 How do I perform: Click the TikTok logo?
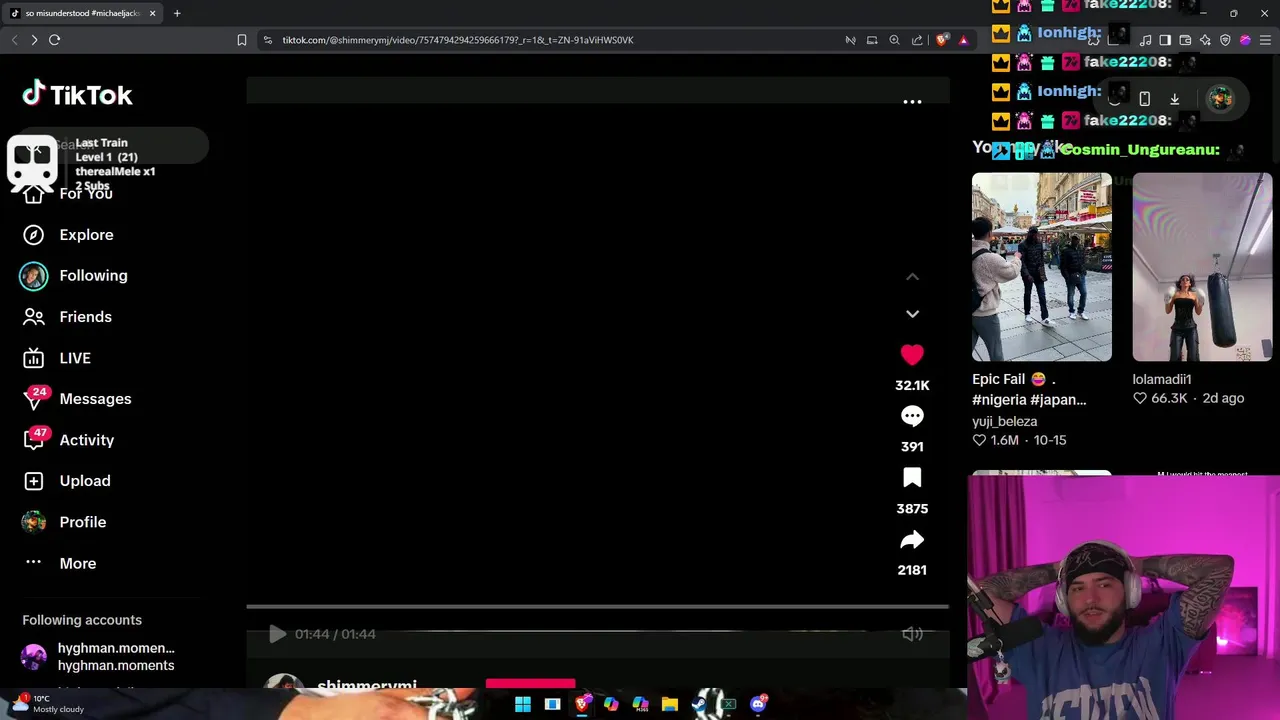[x=77, y=95]
